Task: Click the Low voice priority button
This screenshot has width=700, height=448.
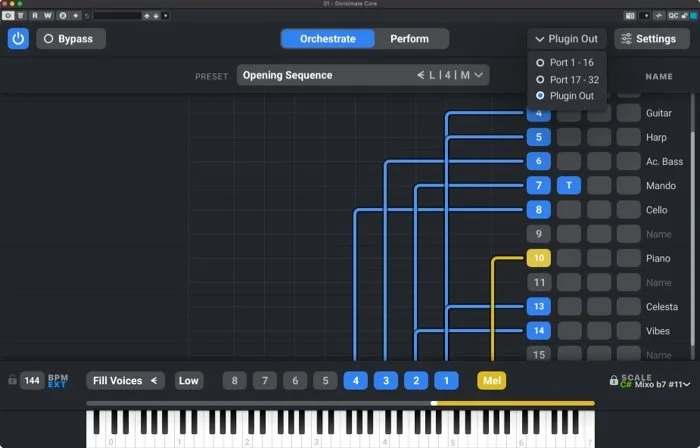Action: [x=189, y=381]
